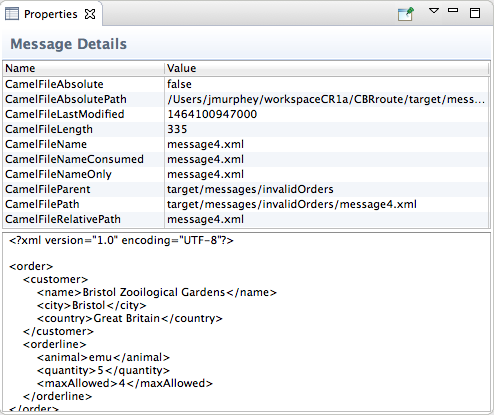Minimize the Properties panel
Image resolution: width=494 pixels, height=415 pixels.
tap(453, 10)
